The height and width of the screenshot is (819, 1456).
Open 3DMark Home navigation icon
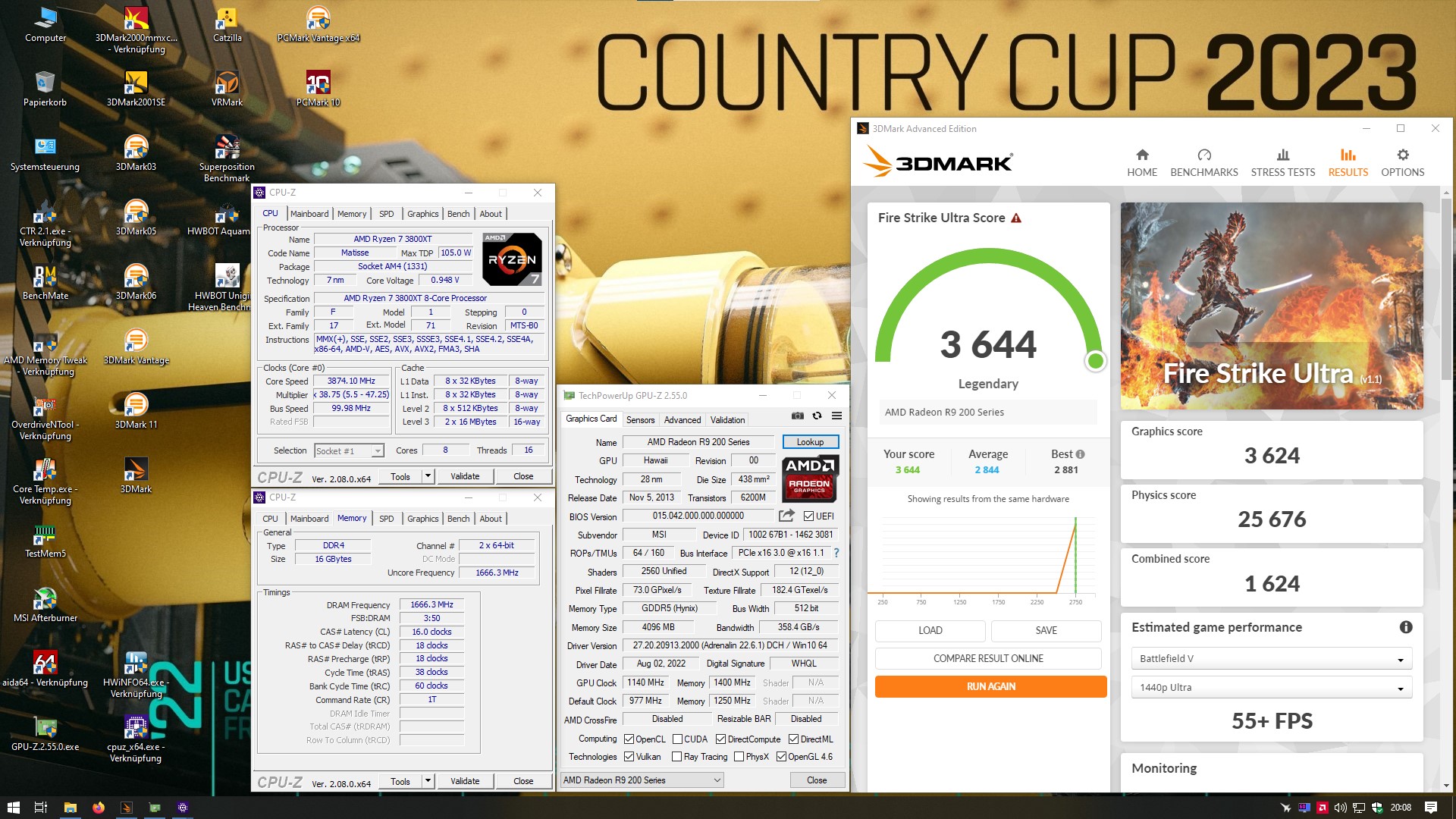tap(1141, 162)
